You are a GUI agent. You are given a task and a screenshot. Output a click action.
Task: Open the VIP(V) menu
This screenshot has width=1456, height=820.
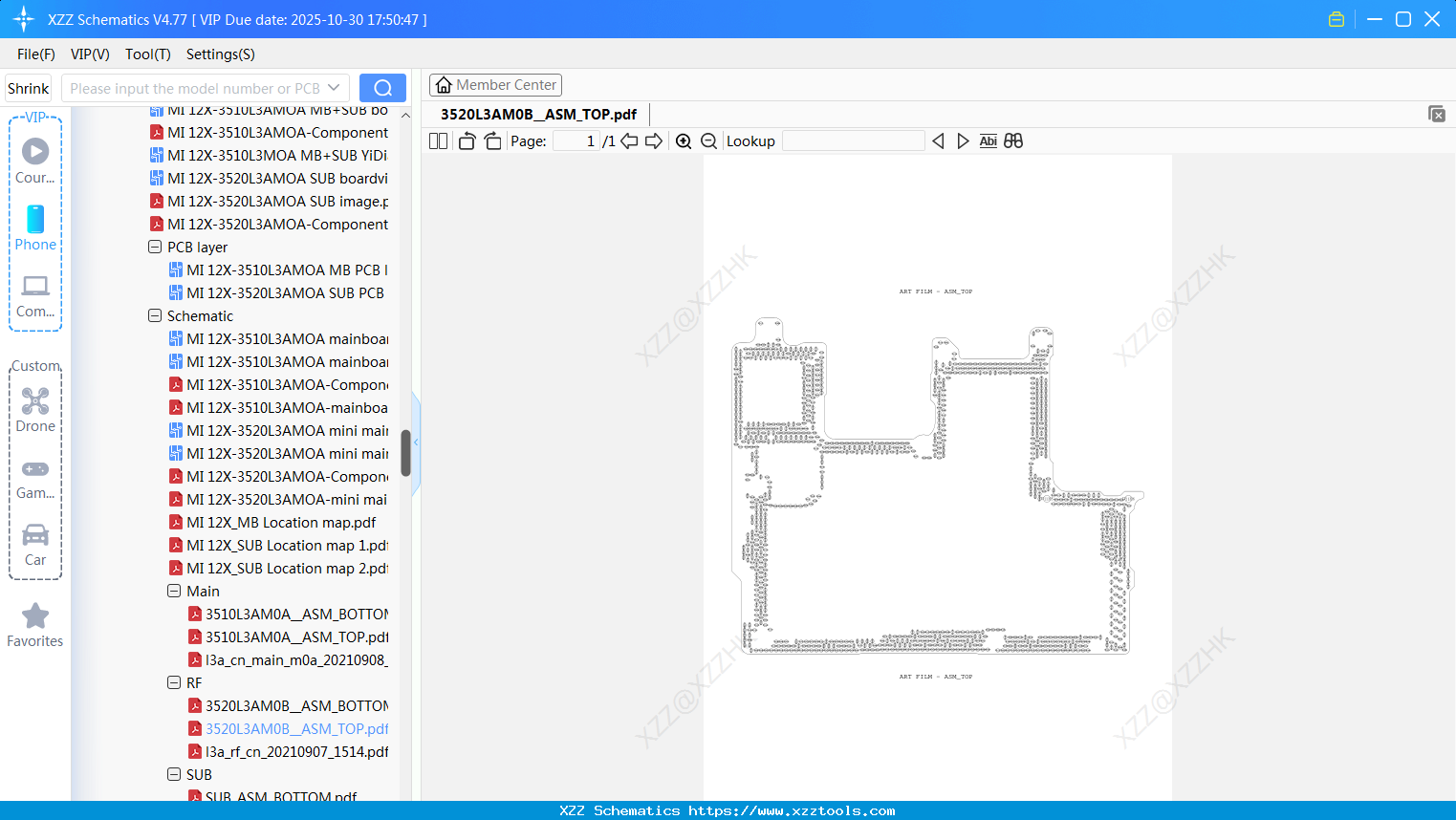(x=90, y=54)
